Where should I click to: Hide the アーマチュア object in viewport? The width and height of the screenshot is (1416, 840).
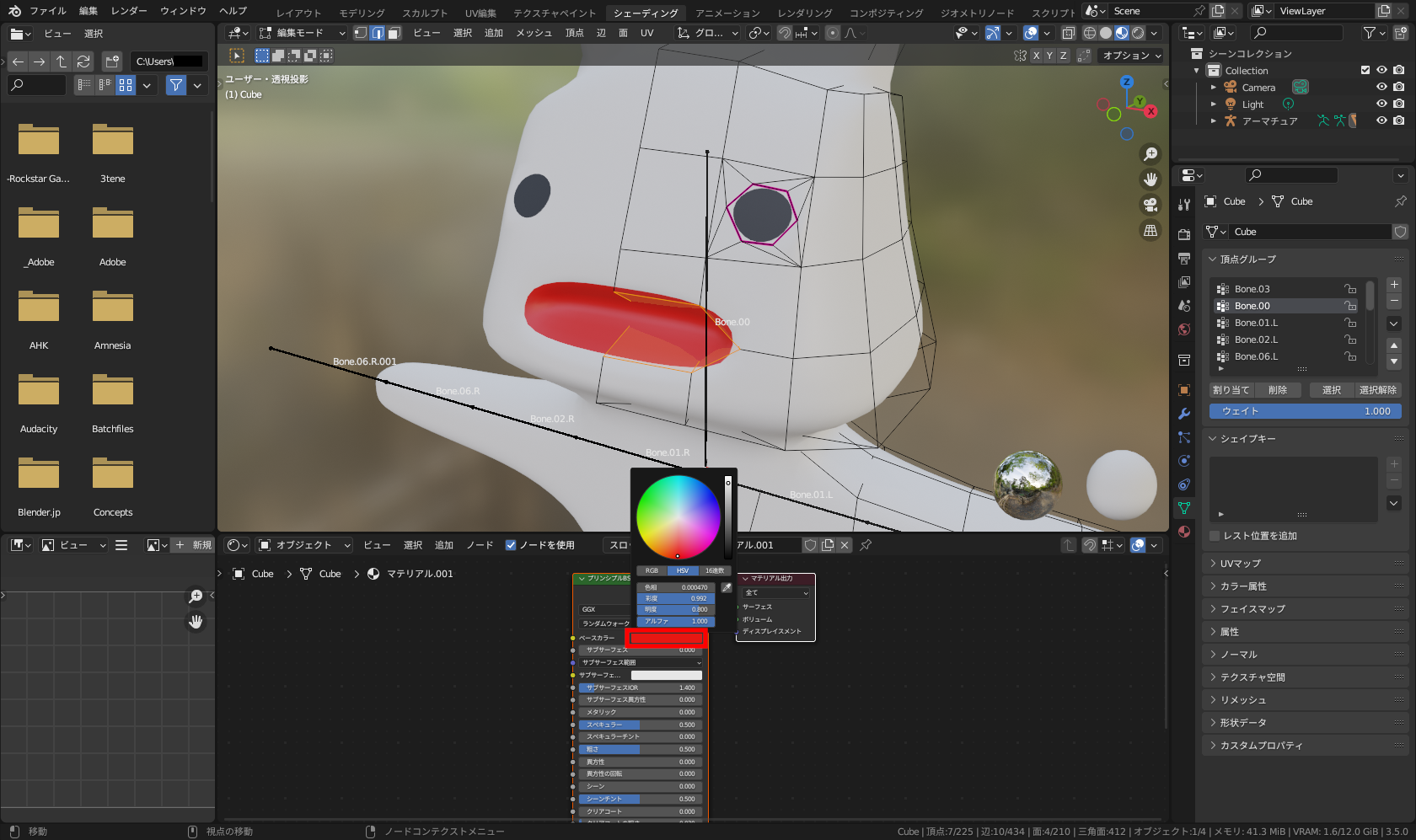point(1381,120)
